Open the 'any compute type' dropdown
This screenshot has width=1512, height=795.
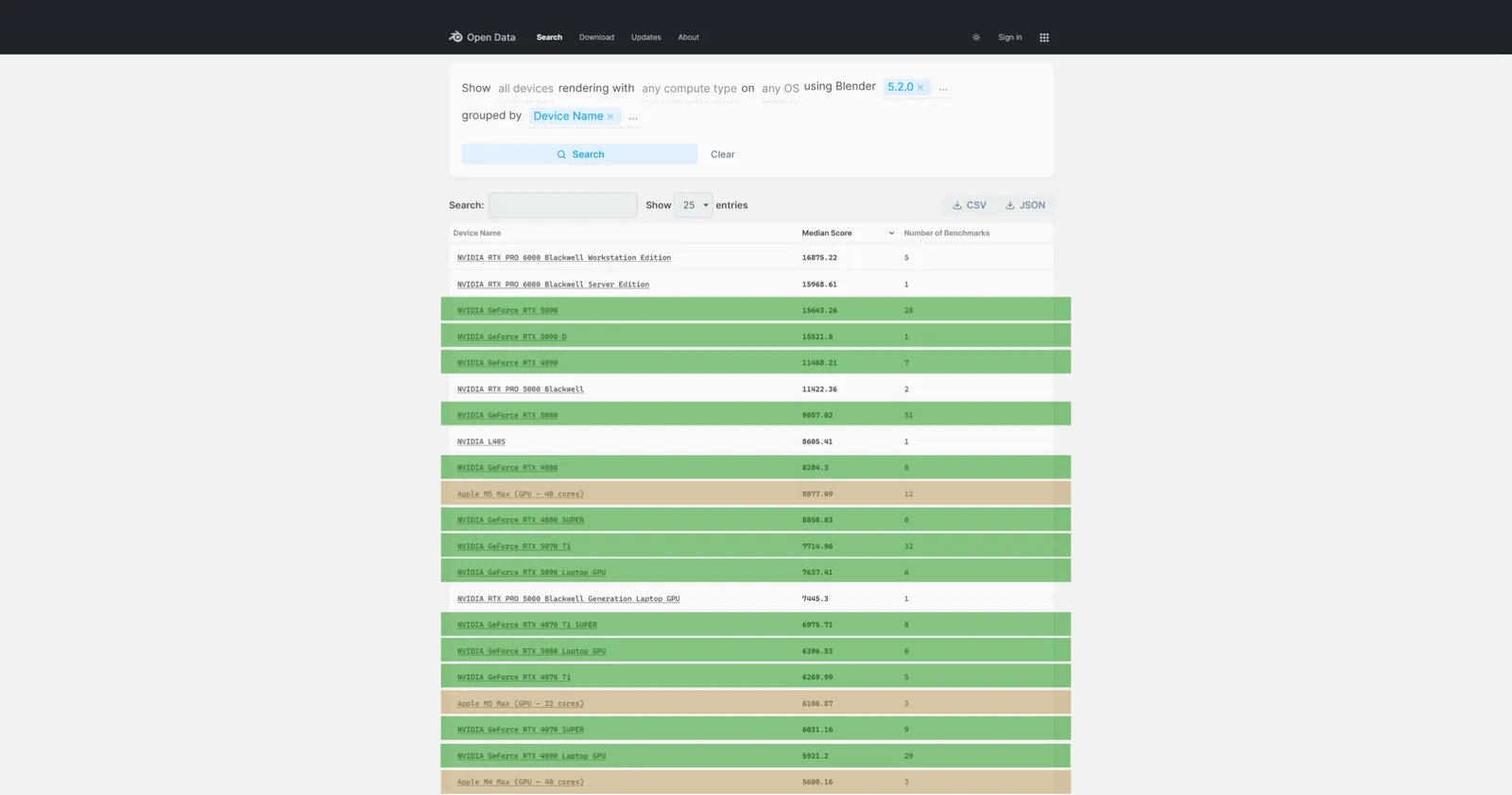click(x=690, y=89)
